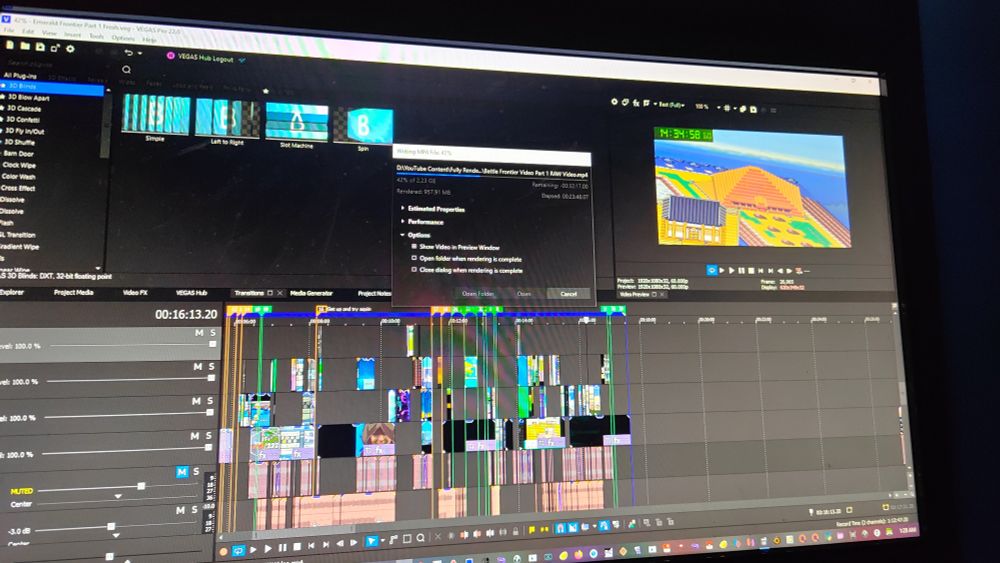The width and height of the screenshot is (1000, 563).
Task: Toggle Enable Snapping magnet icon
Action: (560, 529)
